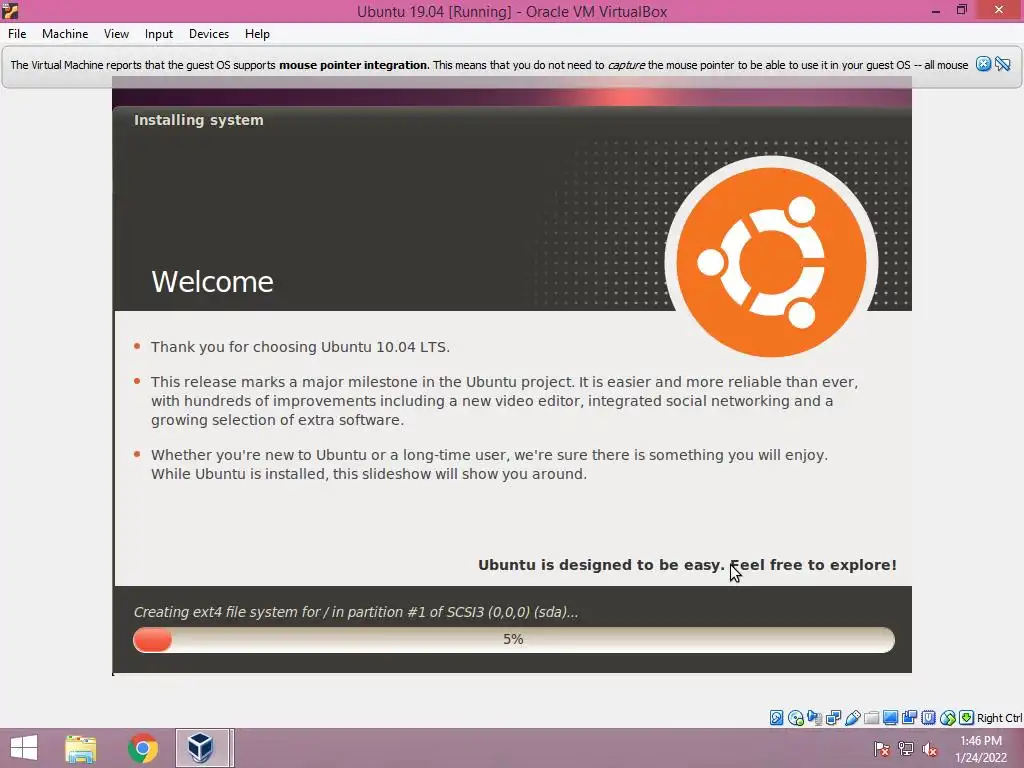Click the Right Ctrl host key label
This screenshot has width=1024, height=768.
[x=999, y=718]
